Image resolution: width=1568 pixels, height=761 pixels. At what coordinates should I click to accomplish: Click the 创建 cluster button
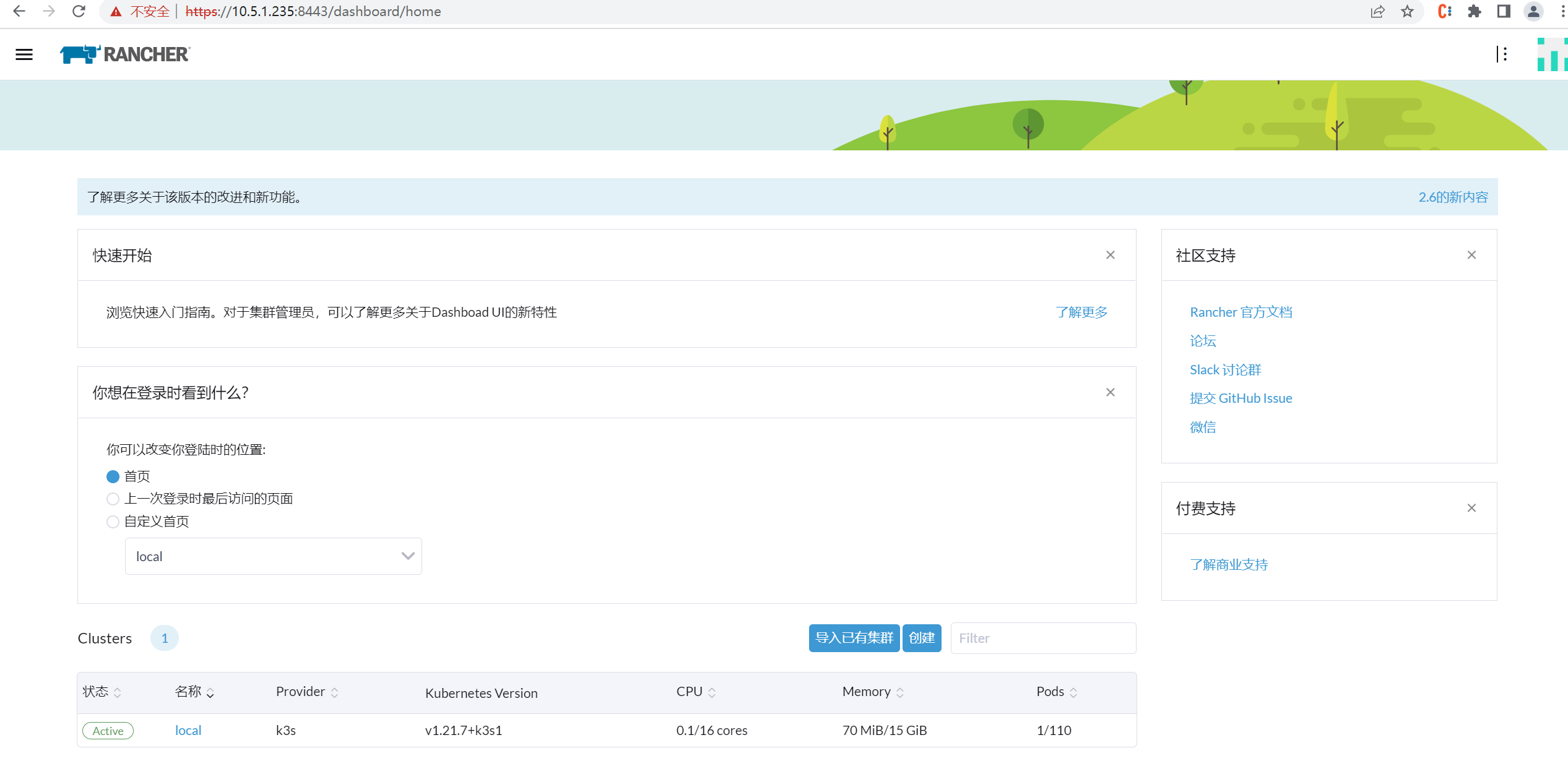tap(921, 638)
